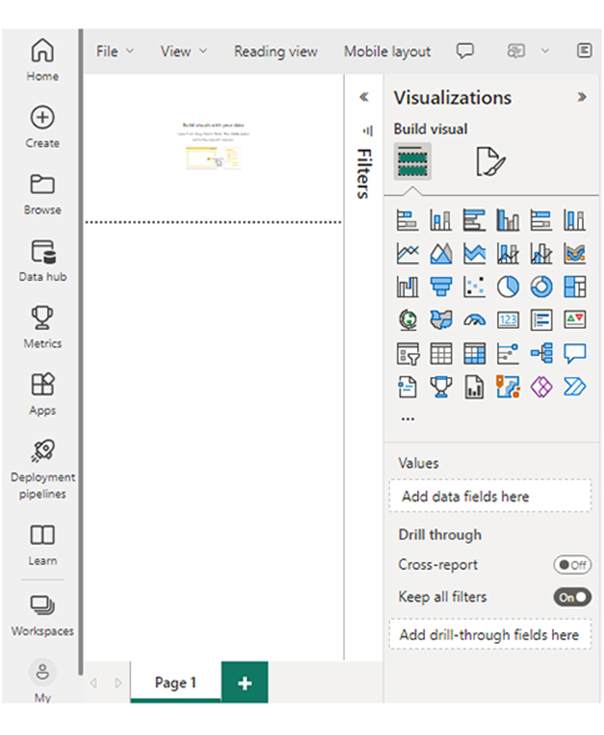Screen dimensions: 604x735
Task: Pick the line chart visual
Action: (408, 254)
